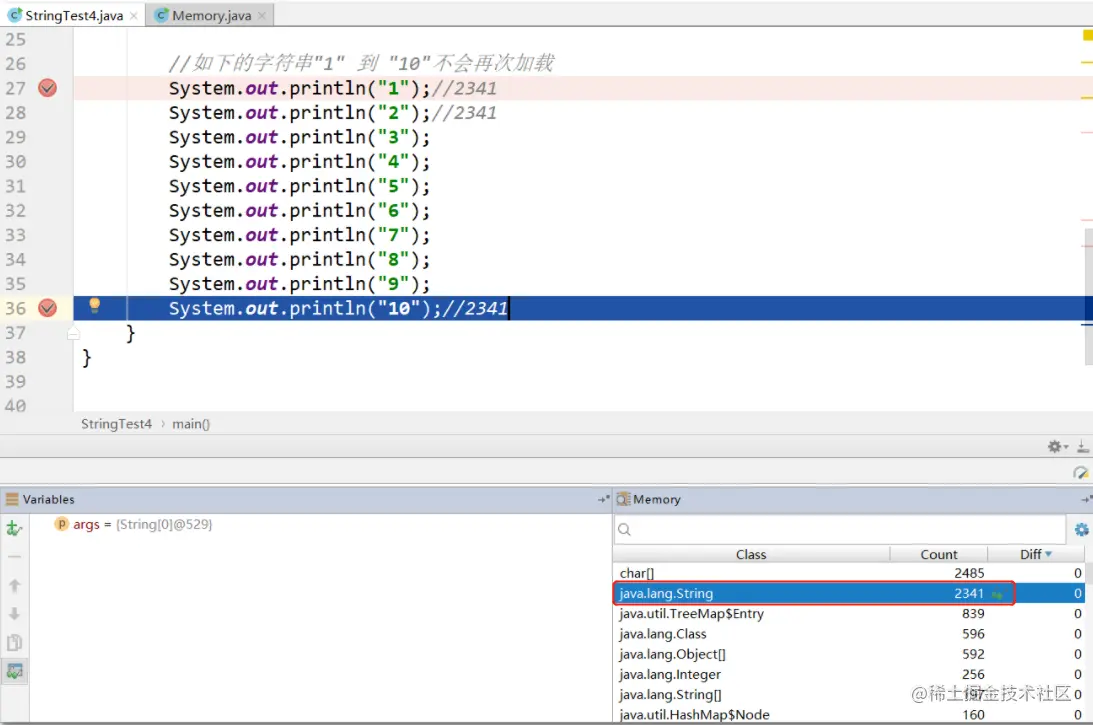Select the java.lang.Integer row
This screenshot has width=1093, height=725.
(849, 674)
